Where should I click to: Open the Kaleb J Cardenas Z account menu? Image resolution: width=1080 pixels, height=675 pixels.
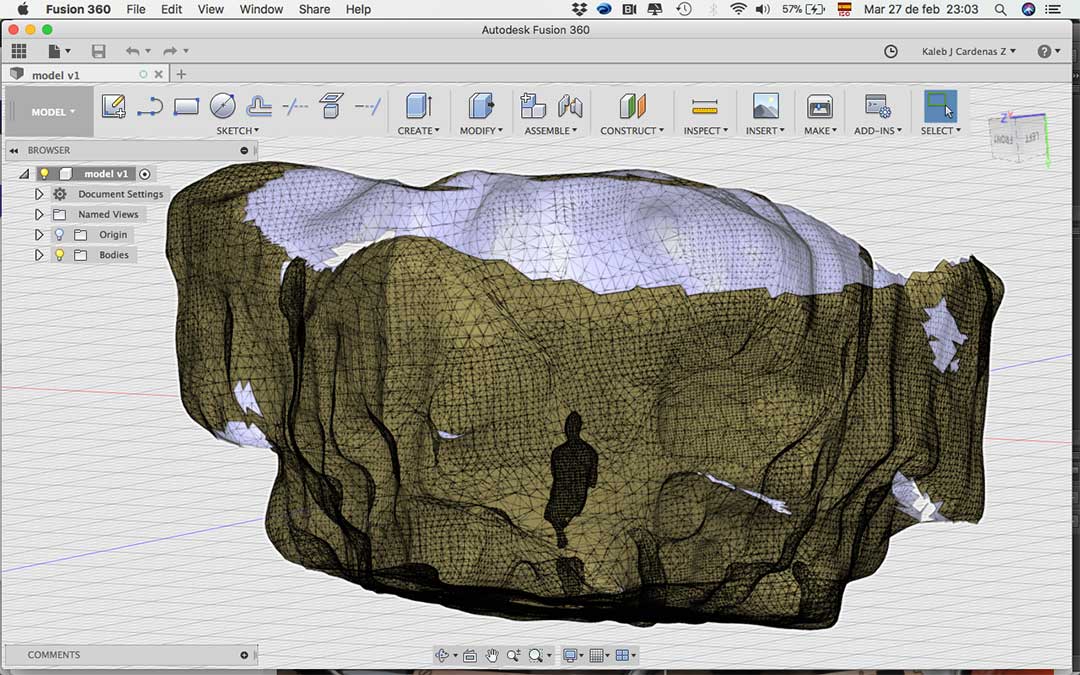coord(968,51)
